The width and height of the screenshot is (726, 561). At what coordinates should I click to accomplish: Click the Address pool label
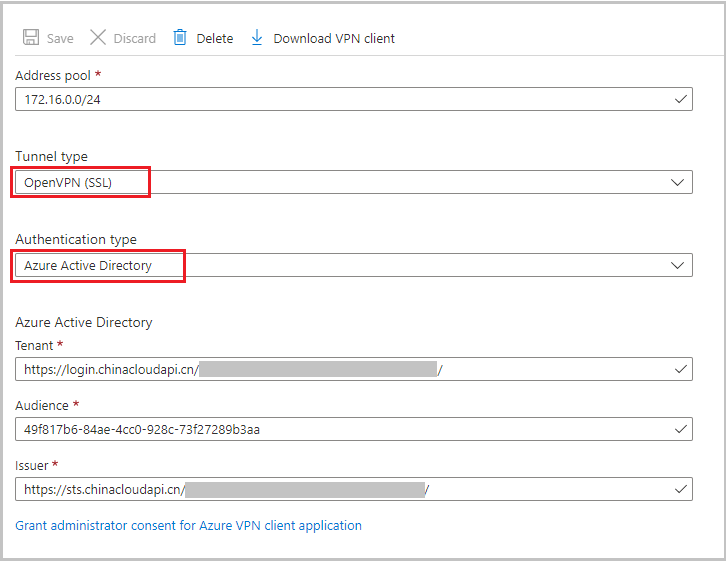pos(53,75)
